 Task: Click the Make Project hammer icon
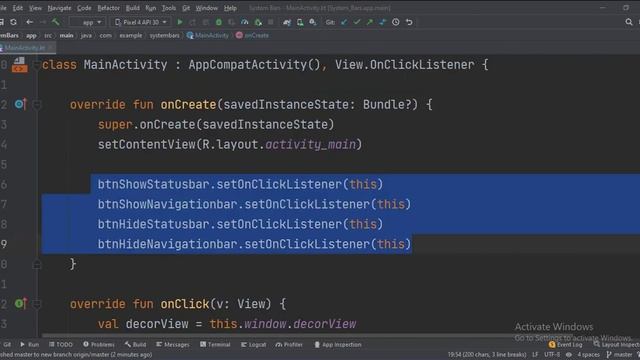pos(55,22)
